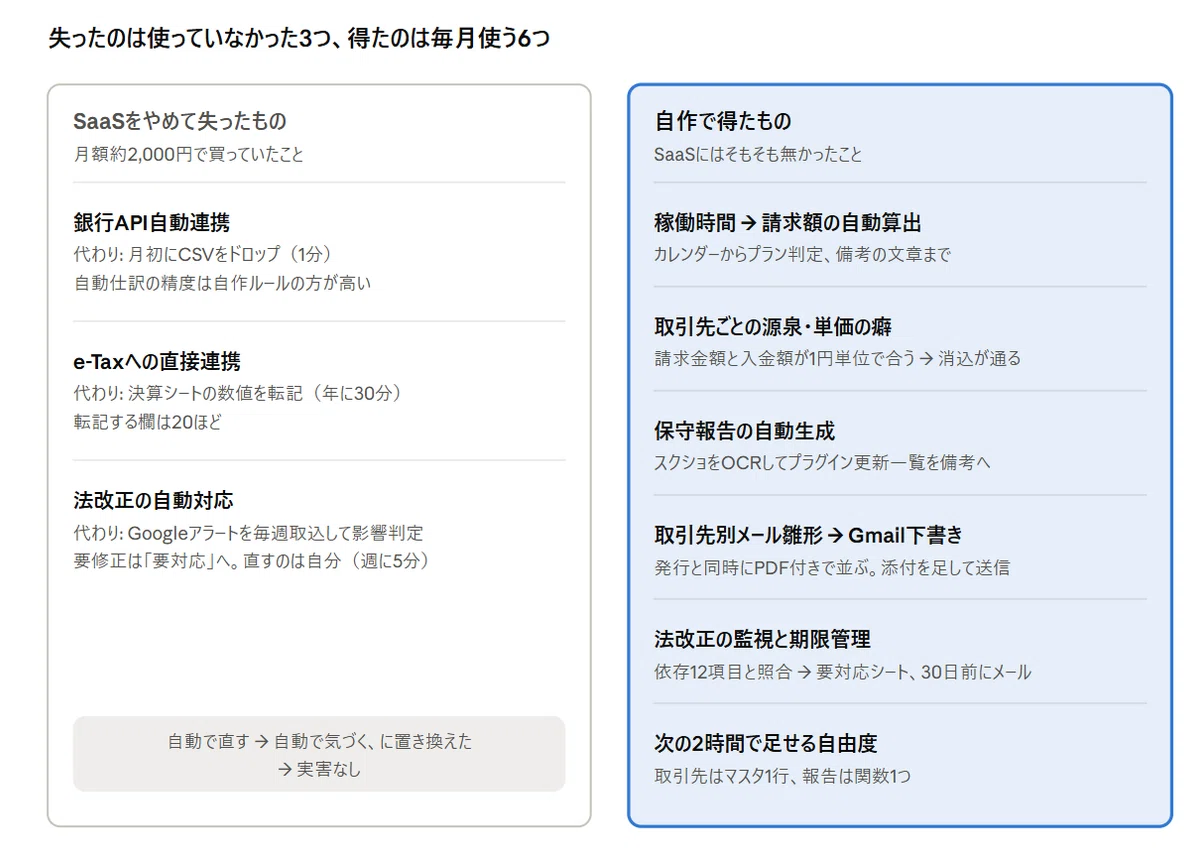
Task: Click the subtitle 月額約2,000円で買っていたこと
Action: pyautogui.click(x=189, y=155)
